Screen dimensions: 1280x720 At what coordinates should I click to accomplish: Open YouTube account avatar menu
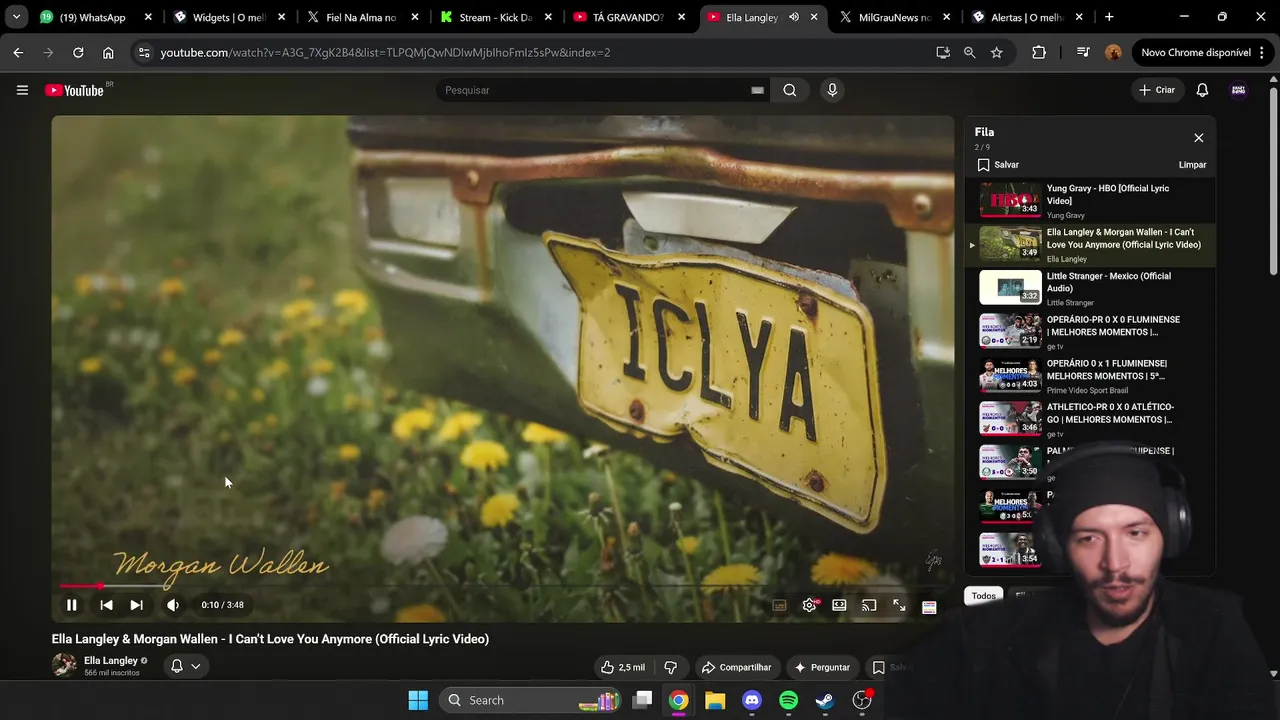tap(1238, 90)
